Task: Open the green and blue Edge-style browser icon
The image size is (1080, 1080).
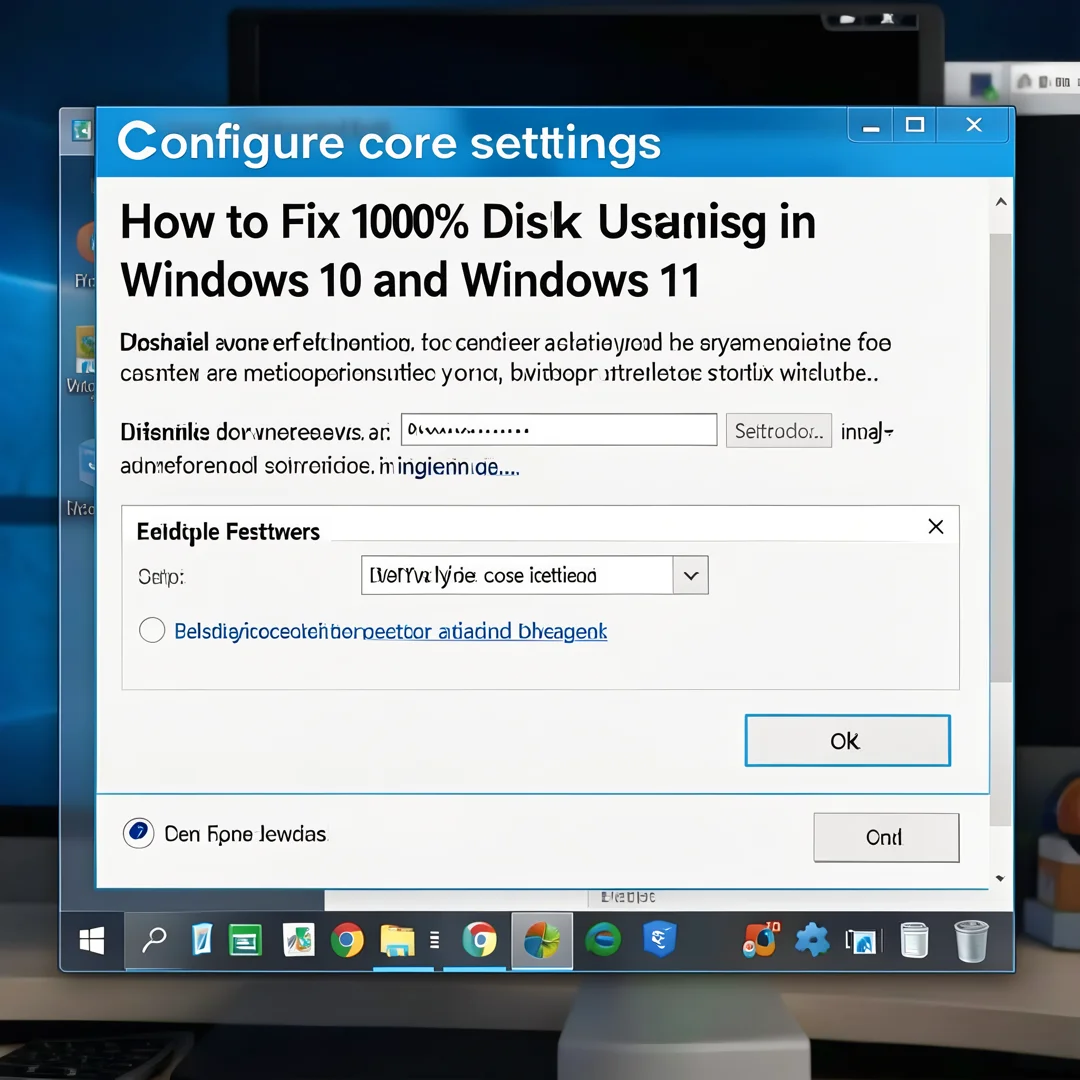Action: pyautogui.click(x=603, y=939)
